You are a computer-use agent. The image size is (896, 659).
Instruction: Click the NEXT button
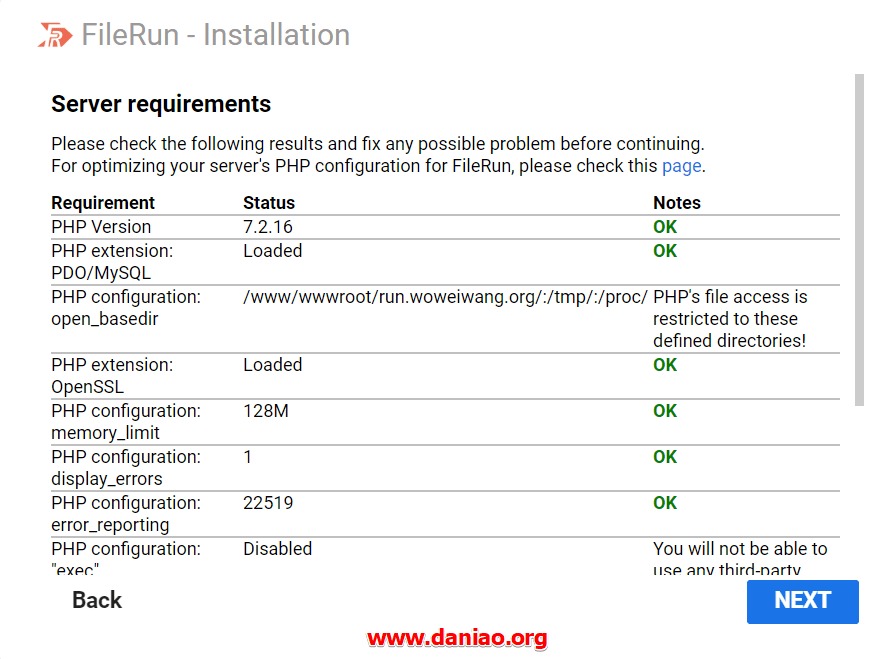pos(802,601)
